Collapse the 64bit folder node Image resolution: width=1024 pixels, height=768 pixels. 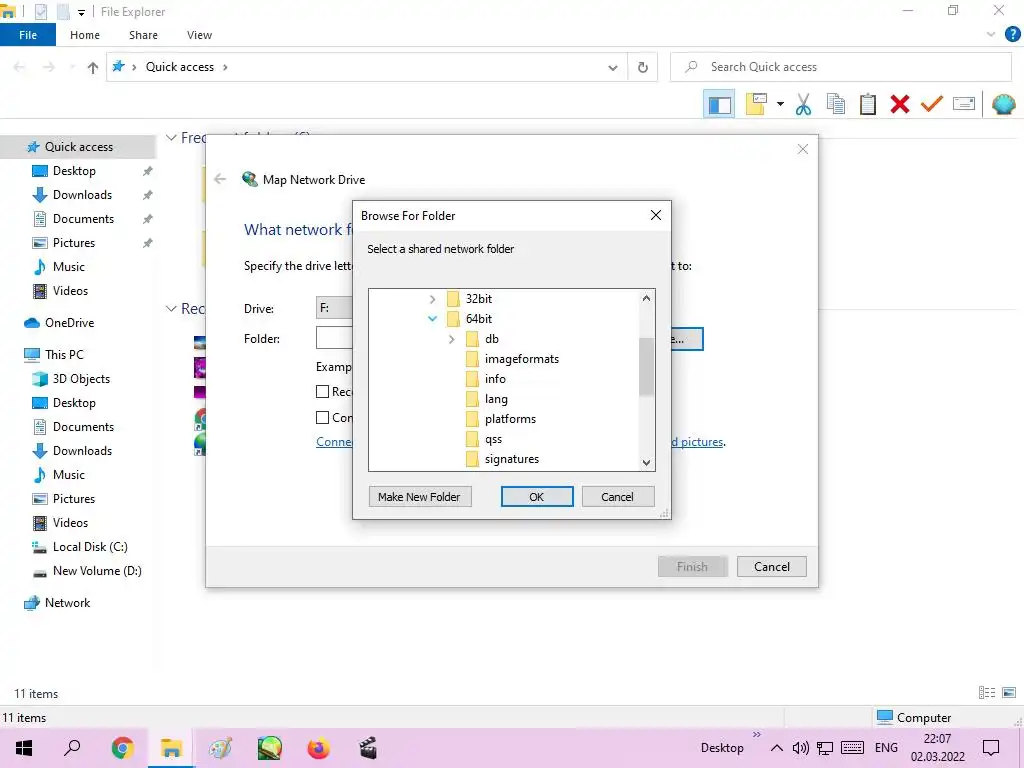432,319
